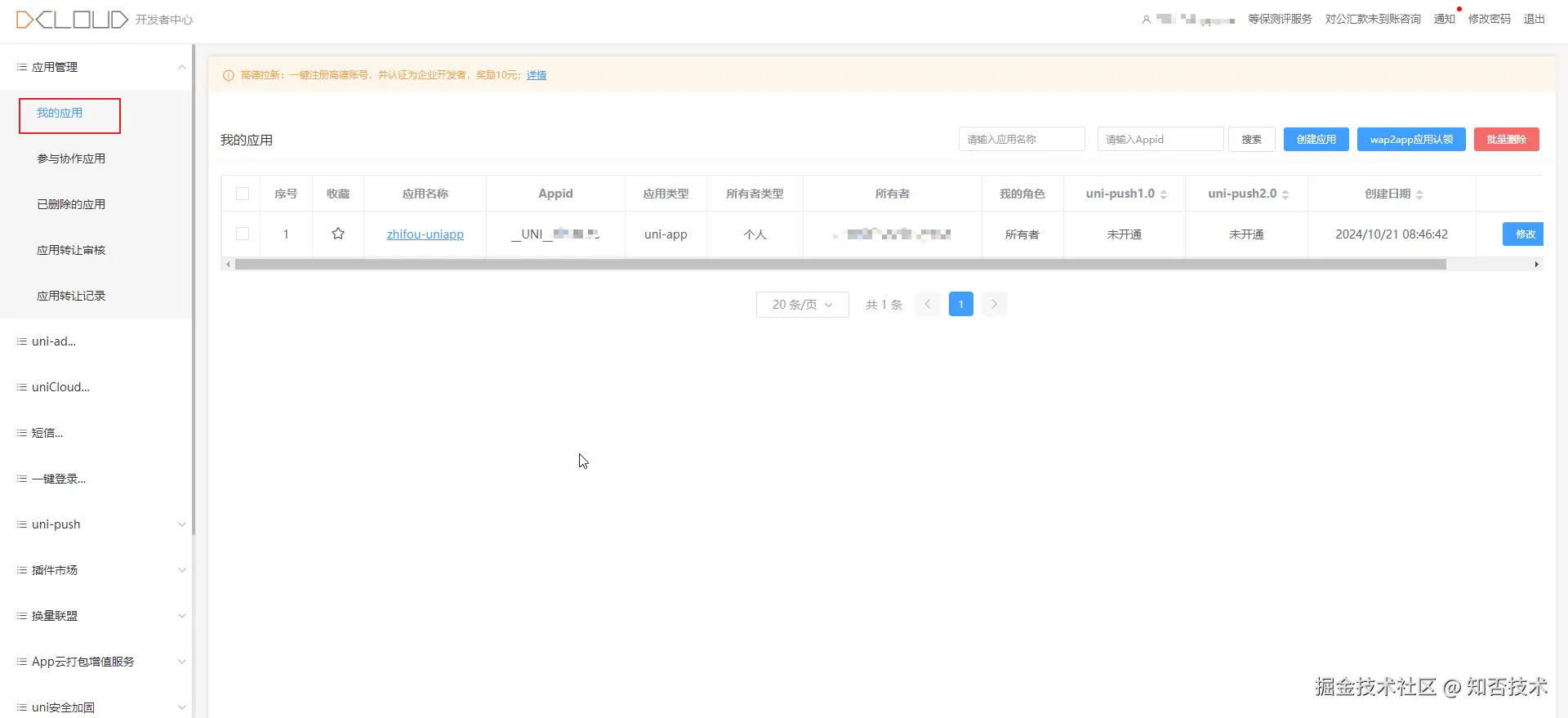Open the zhifou-uniapp app link
The image size is (1568, 718).
pos(425,234)
